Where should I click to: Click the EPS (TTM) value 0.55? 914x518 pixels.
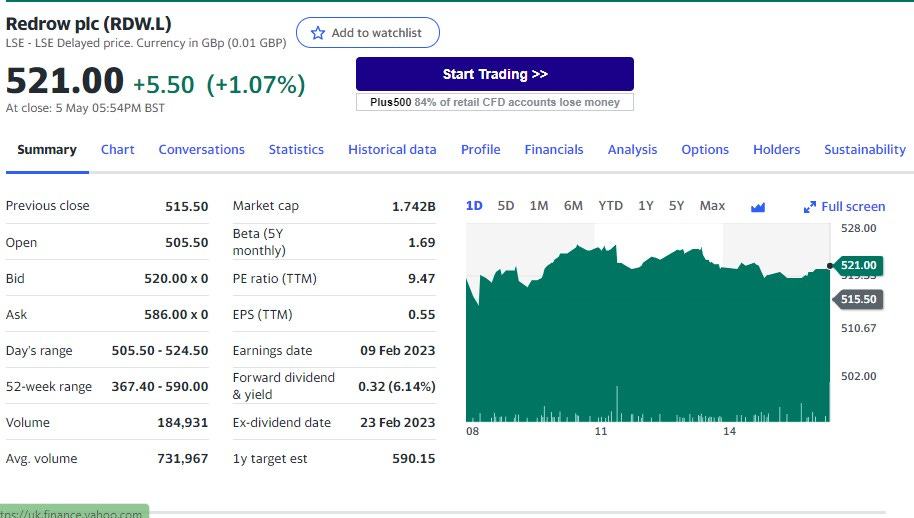(421, 315)
